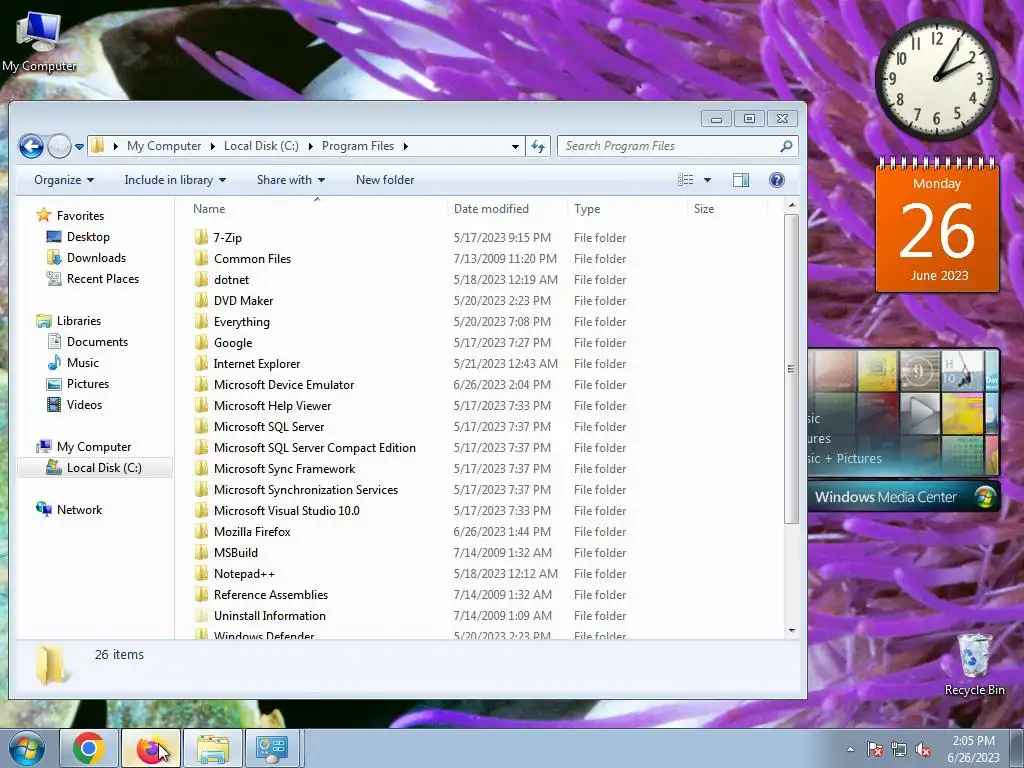Expand the arrow after Program Files breadcrumb
1024x768 pixels.
click(406, 146)
